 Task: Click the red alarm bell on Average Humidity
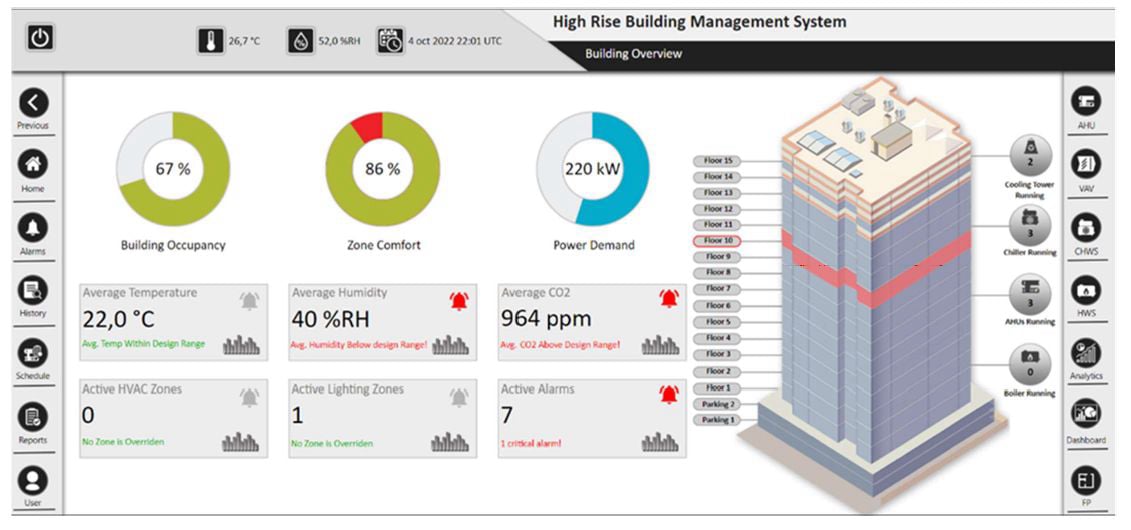pyautogui.click(x=459, y=301)
